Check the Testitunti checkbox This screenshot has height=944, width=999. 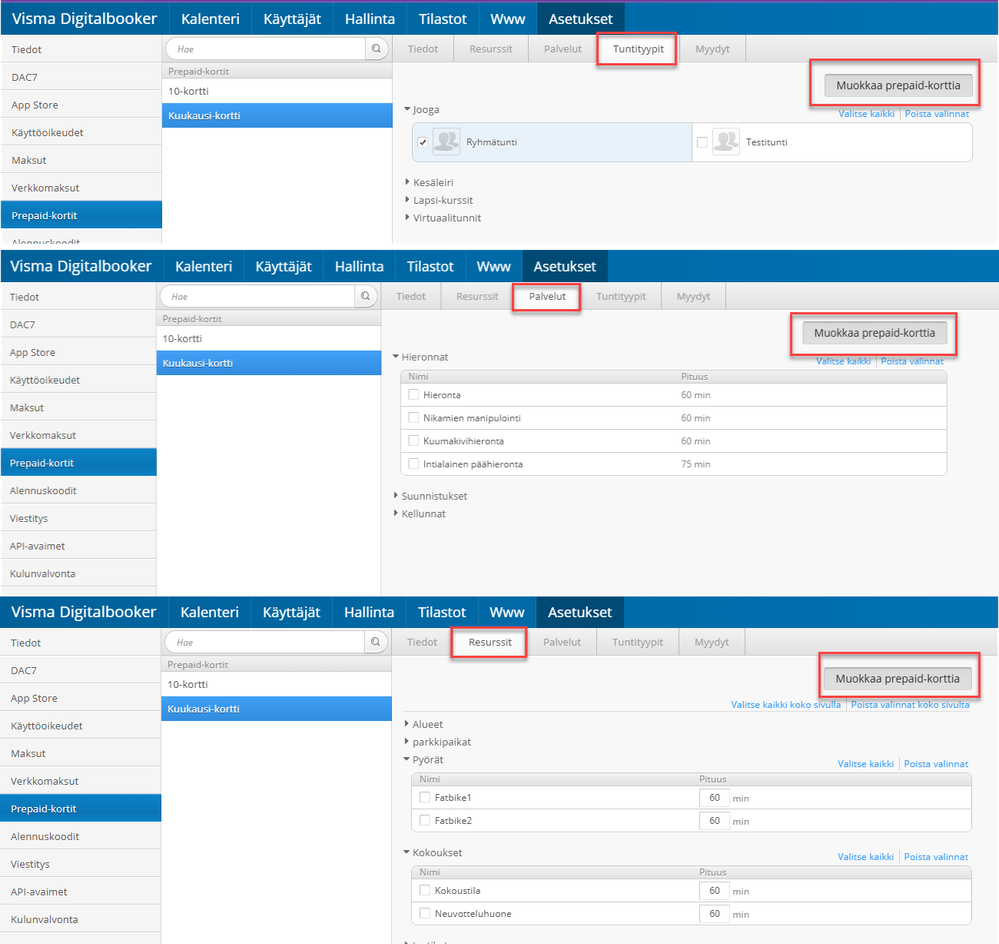(x=702, y=142)
